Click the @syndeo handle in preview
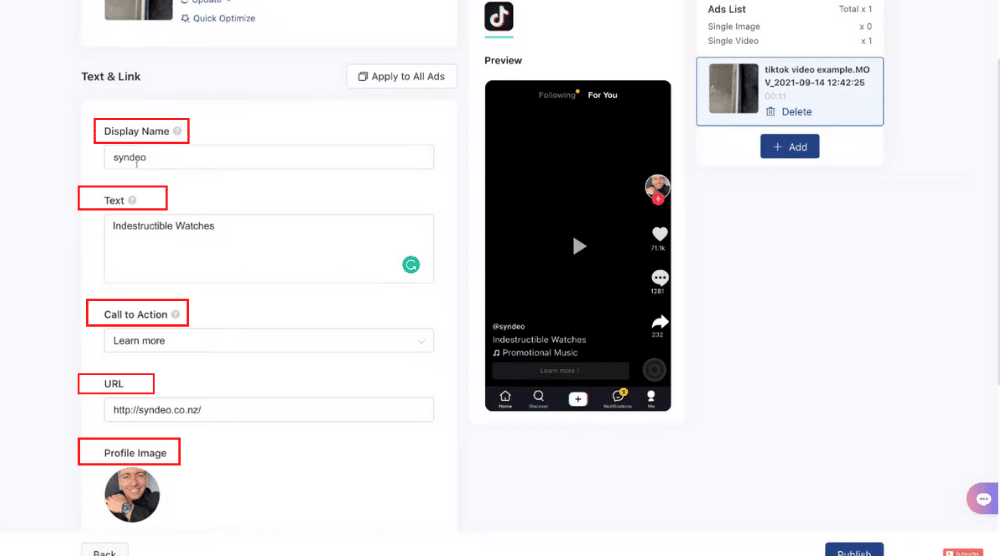Viewport: 1000px width, 556px height. (508, 326)
